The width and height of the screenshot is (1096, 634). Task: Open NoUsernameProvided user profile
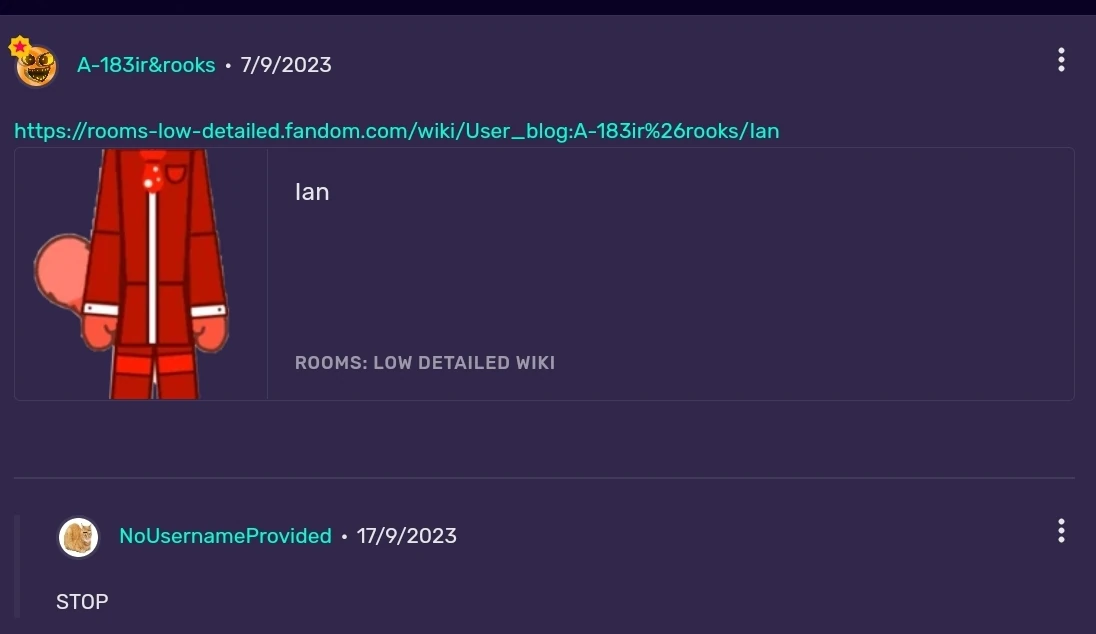click(x=225, y=536)
